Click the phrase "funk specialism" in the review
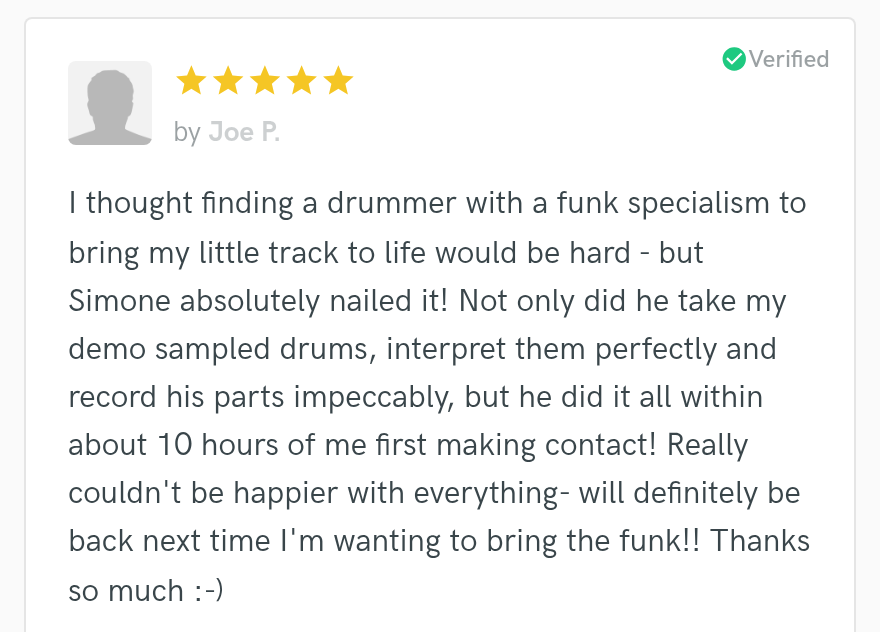This screenshot has height=632, width=880. [665, 203]
